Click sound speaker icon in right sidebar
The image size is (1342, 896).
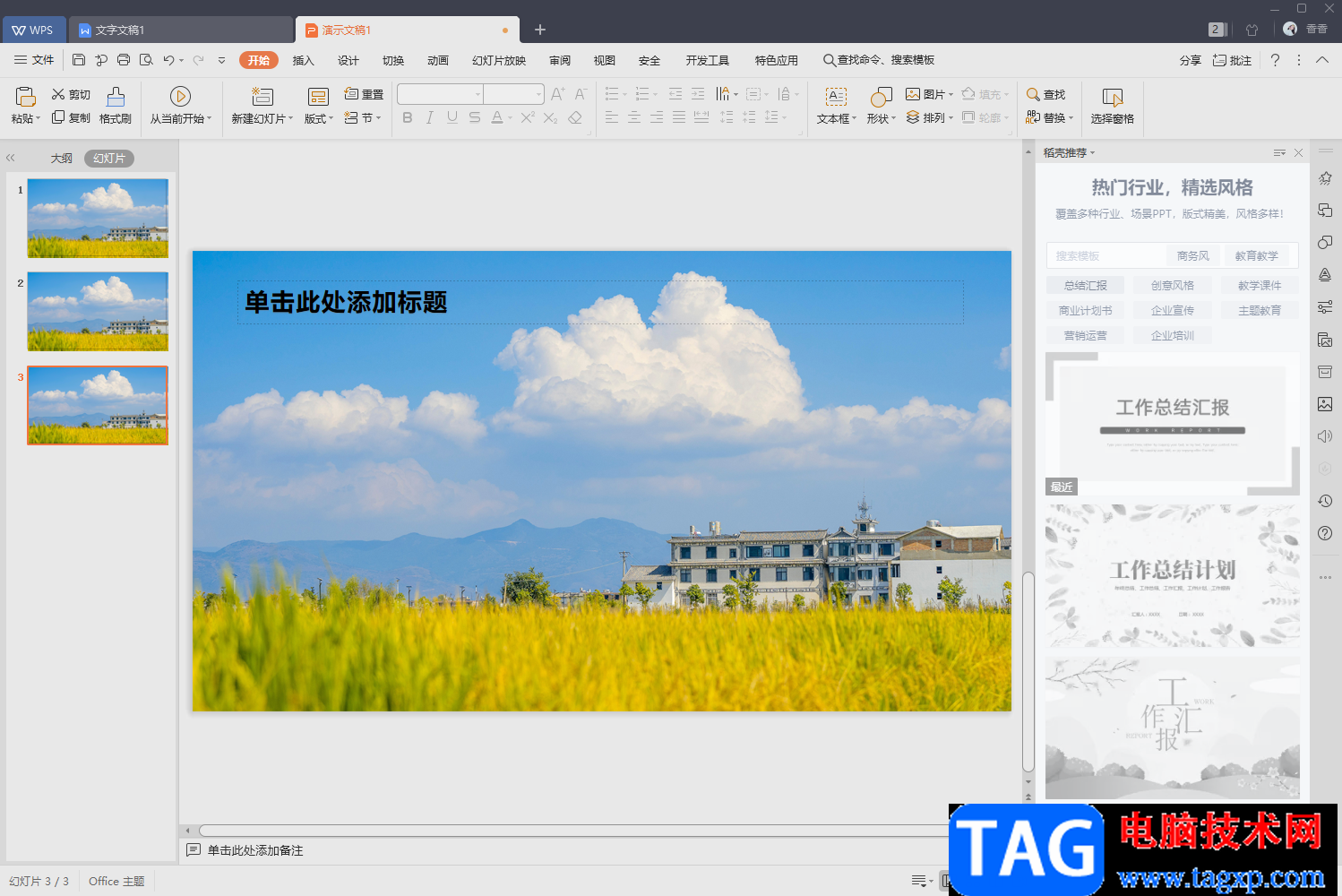tap(1325, 436)
